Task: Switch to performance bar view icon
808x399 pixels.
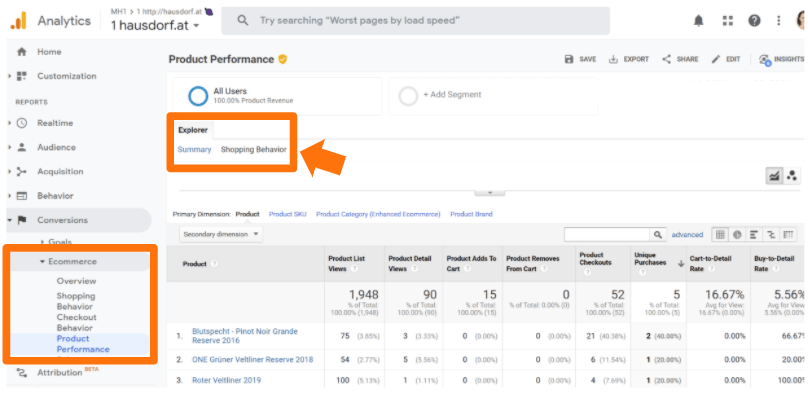Action: coord(754,235)
